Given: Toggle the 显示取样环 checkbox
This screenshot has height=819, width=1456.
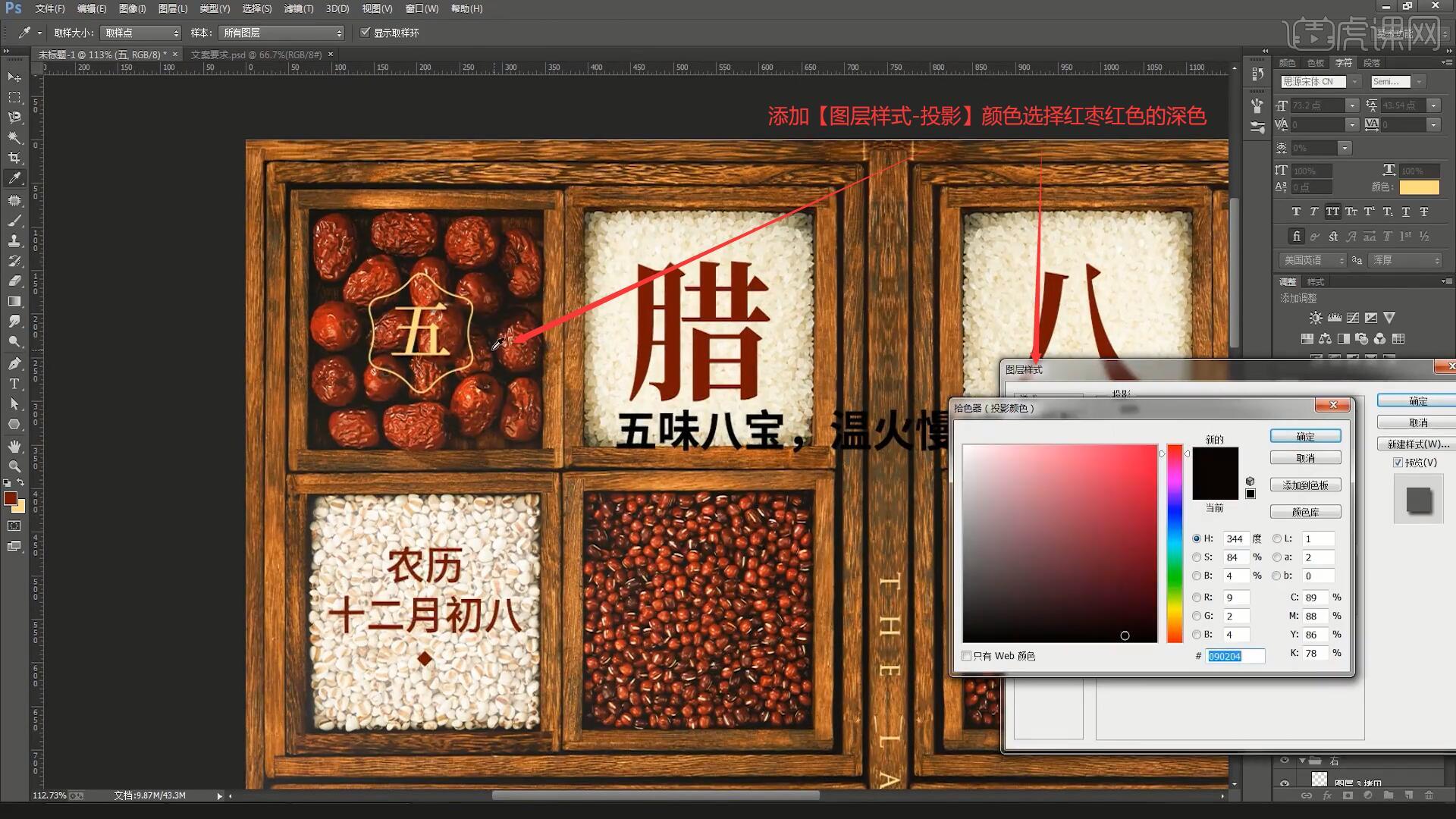Looking at the screenshot, I should 366,33.
